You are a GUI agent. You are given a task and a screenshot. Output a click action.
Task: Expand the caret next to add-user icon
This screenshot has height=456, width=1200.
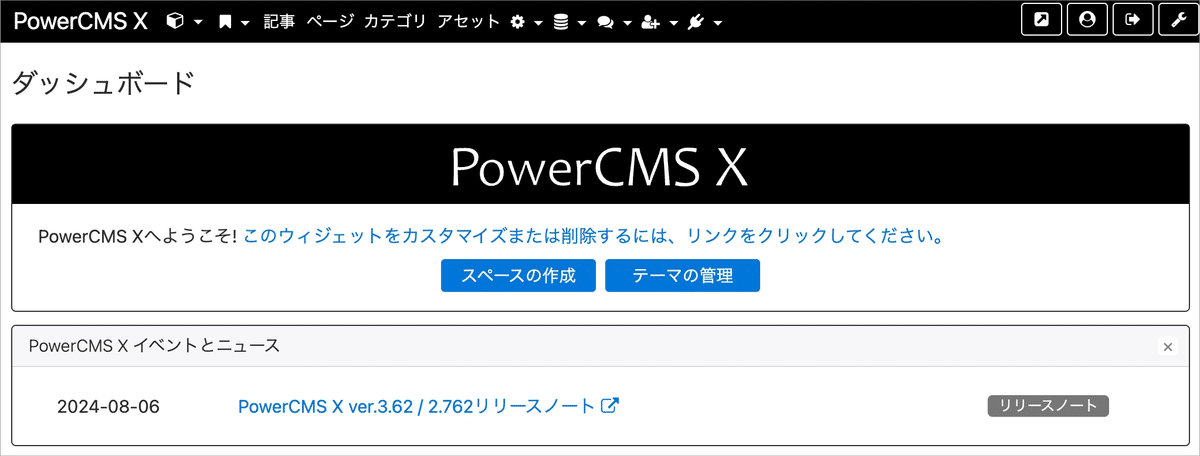(673, 22)
